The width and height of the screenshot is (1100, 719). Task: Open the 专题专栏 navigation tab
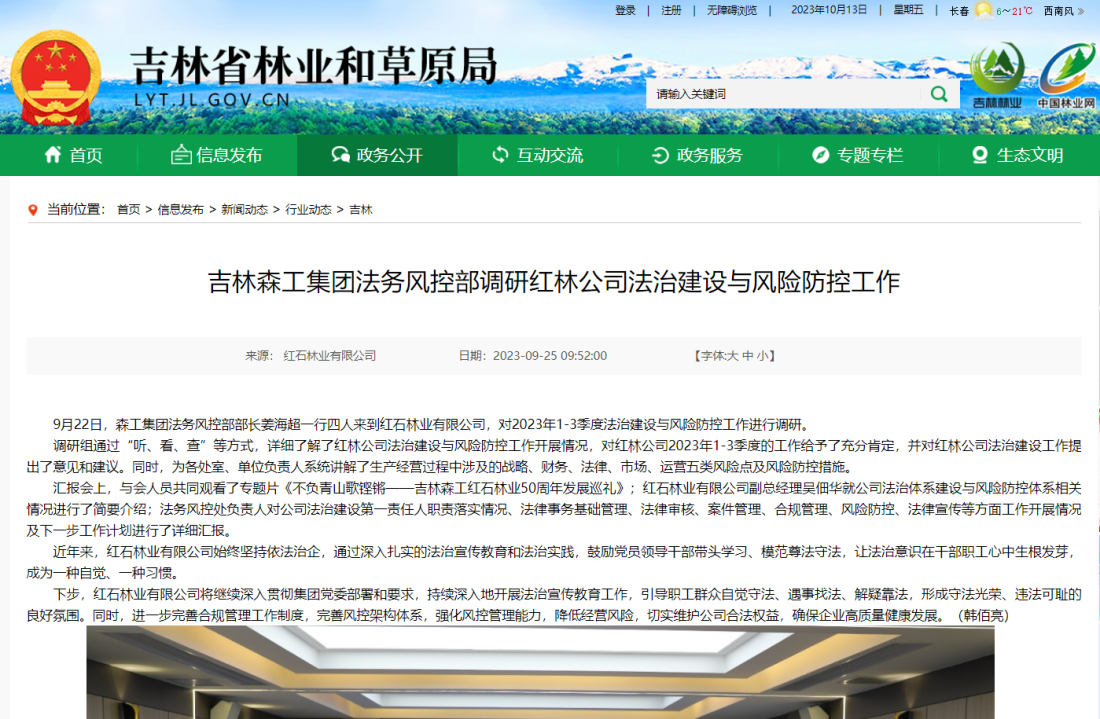click(x=857, y=155)
